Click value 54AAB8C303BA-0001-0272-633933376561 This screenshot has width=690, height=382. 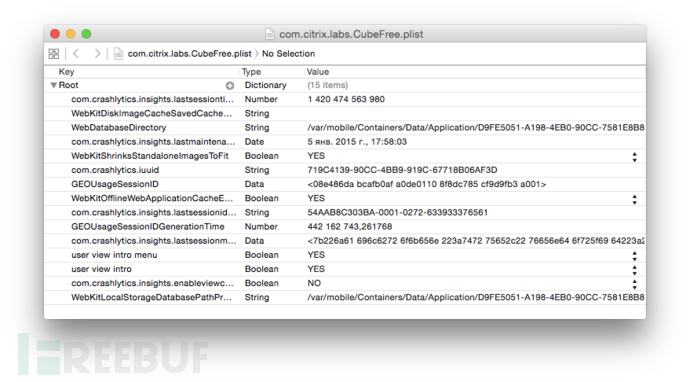click(397, 213)
